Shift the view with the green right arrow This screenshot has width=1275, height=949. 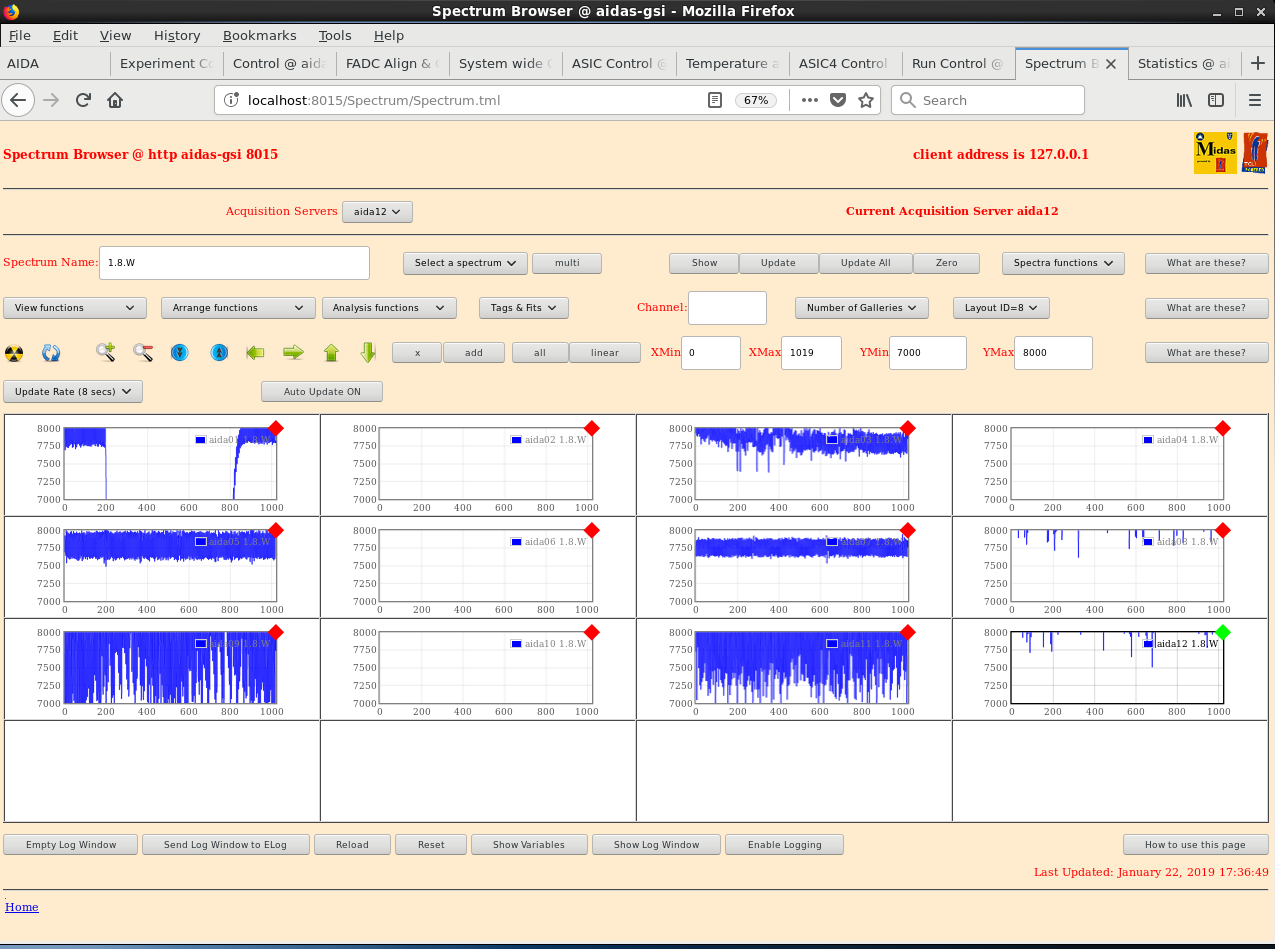pyautogui.click(x=293, y=352)
